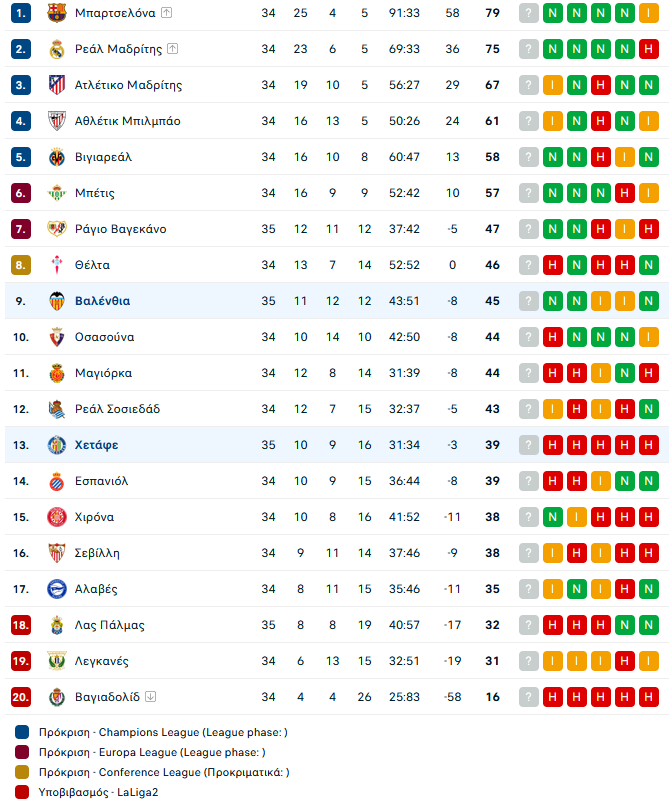Click the promotion arrow next to Μπαρτσελόνα
The width and height of the screenshot is (672, 800).
click(x=166, y=13)
